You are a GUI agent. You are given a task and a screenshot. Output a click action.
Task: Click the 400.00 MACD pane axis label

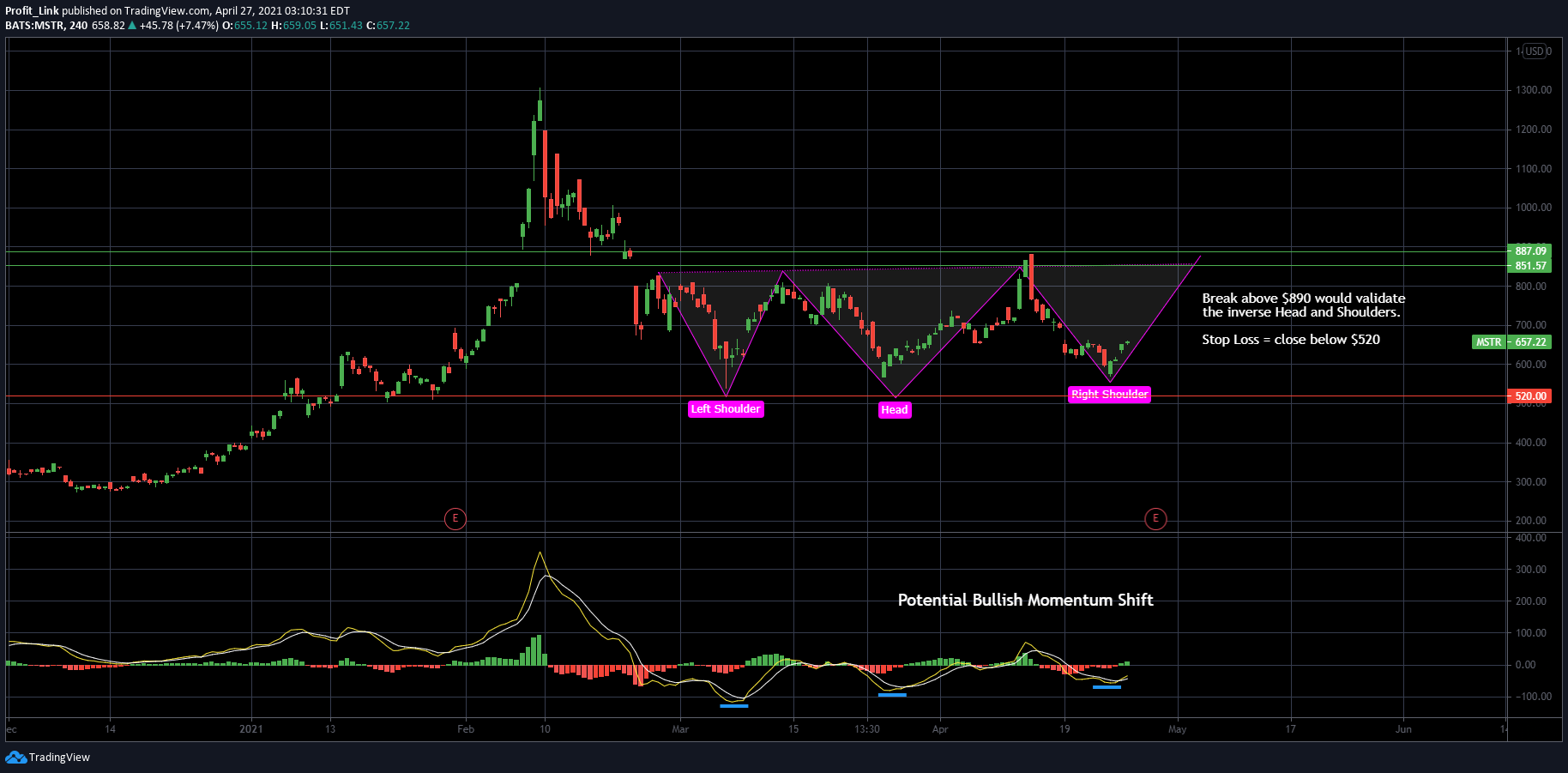(x=1532, y=538)
